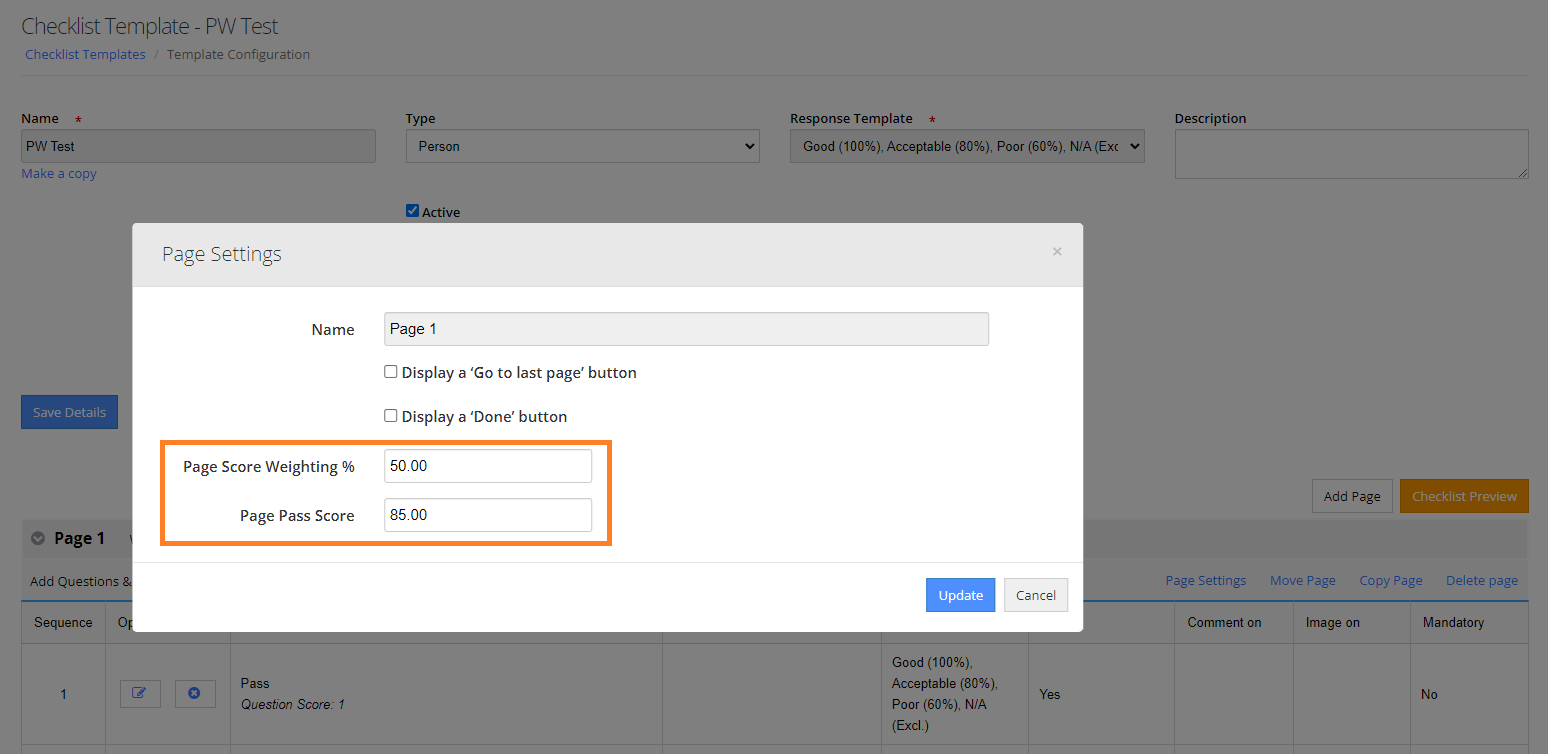Select the Page Pass Score input field
The width and height of the screenshot is (1548, 754).
pyautogui.click(x=487, y=514)
